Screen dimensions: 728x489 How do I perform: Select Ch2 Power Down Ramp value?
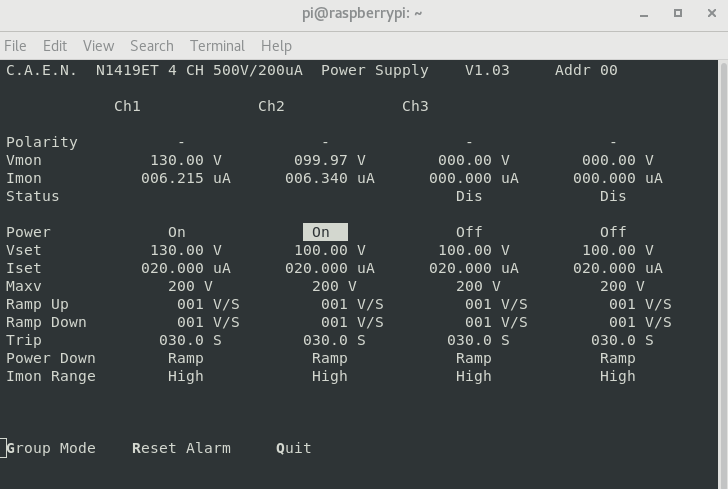pyautogui.click(x=330, y=358)
